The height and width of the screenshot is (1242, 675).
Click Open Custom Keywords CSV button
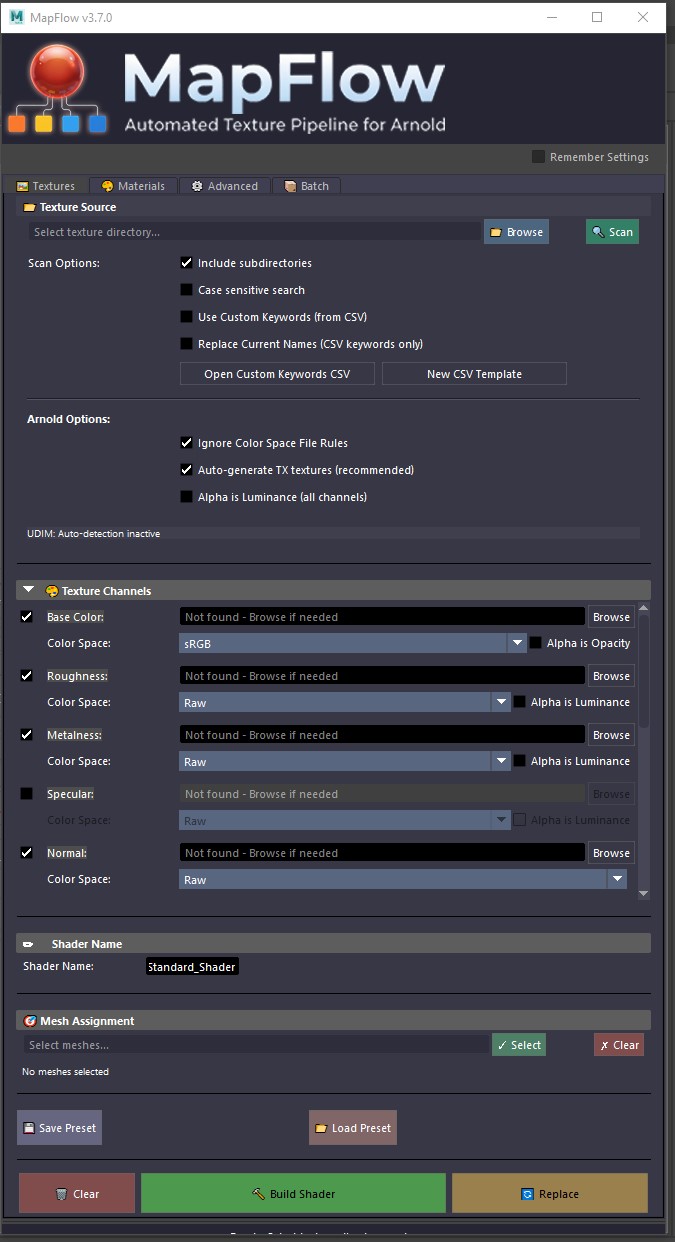pos(277,374)
